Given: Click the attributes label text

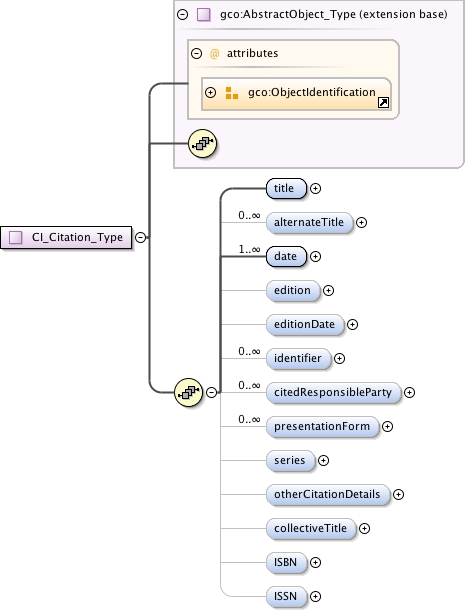Looking at the screenshot, I should pos(253,53).
